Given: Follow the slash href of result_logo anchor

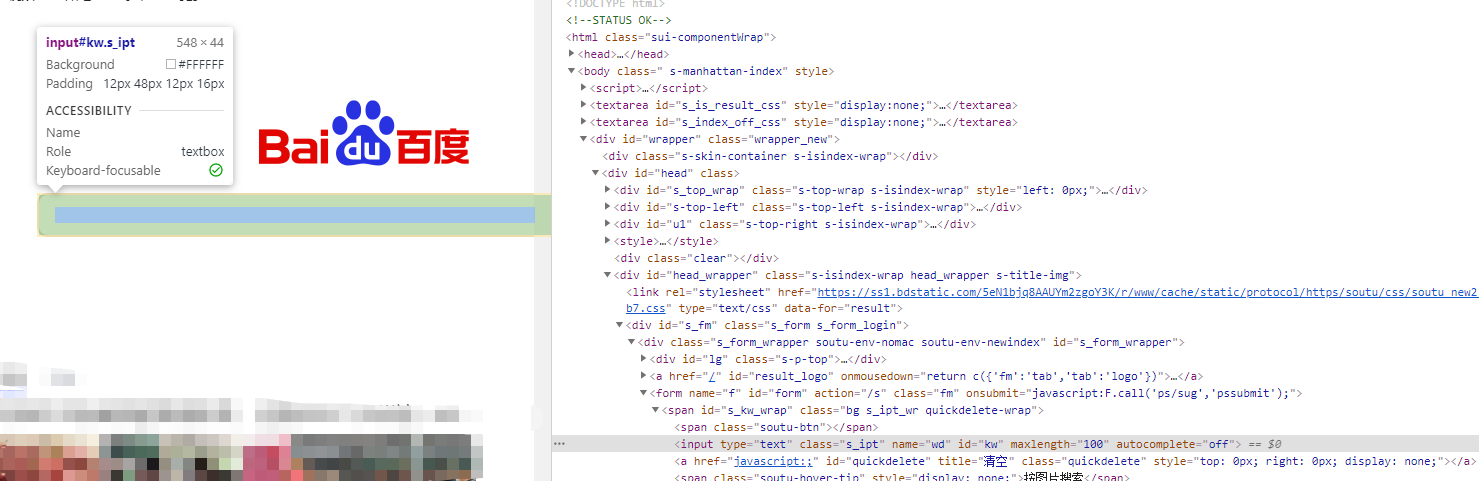Looking at the screenshot, I should (x=710, y=376).
